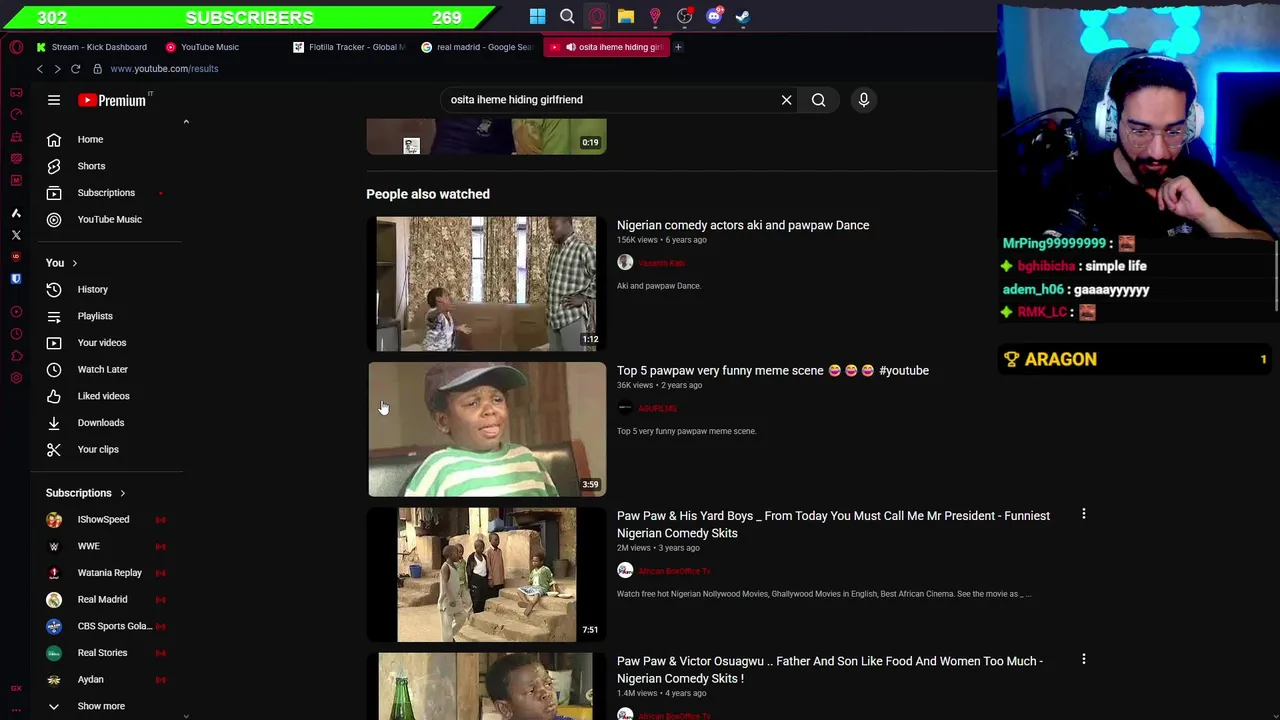The image size is (1280, 720).
Task: Click the uBlock shield icon in sidebar
Action: tap(16, 257)
